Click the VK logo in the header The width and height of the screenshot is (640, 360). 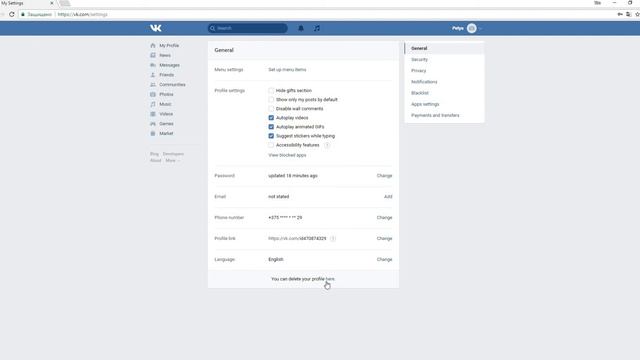(x=156, y=28)
